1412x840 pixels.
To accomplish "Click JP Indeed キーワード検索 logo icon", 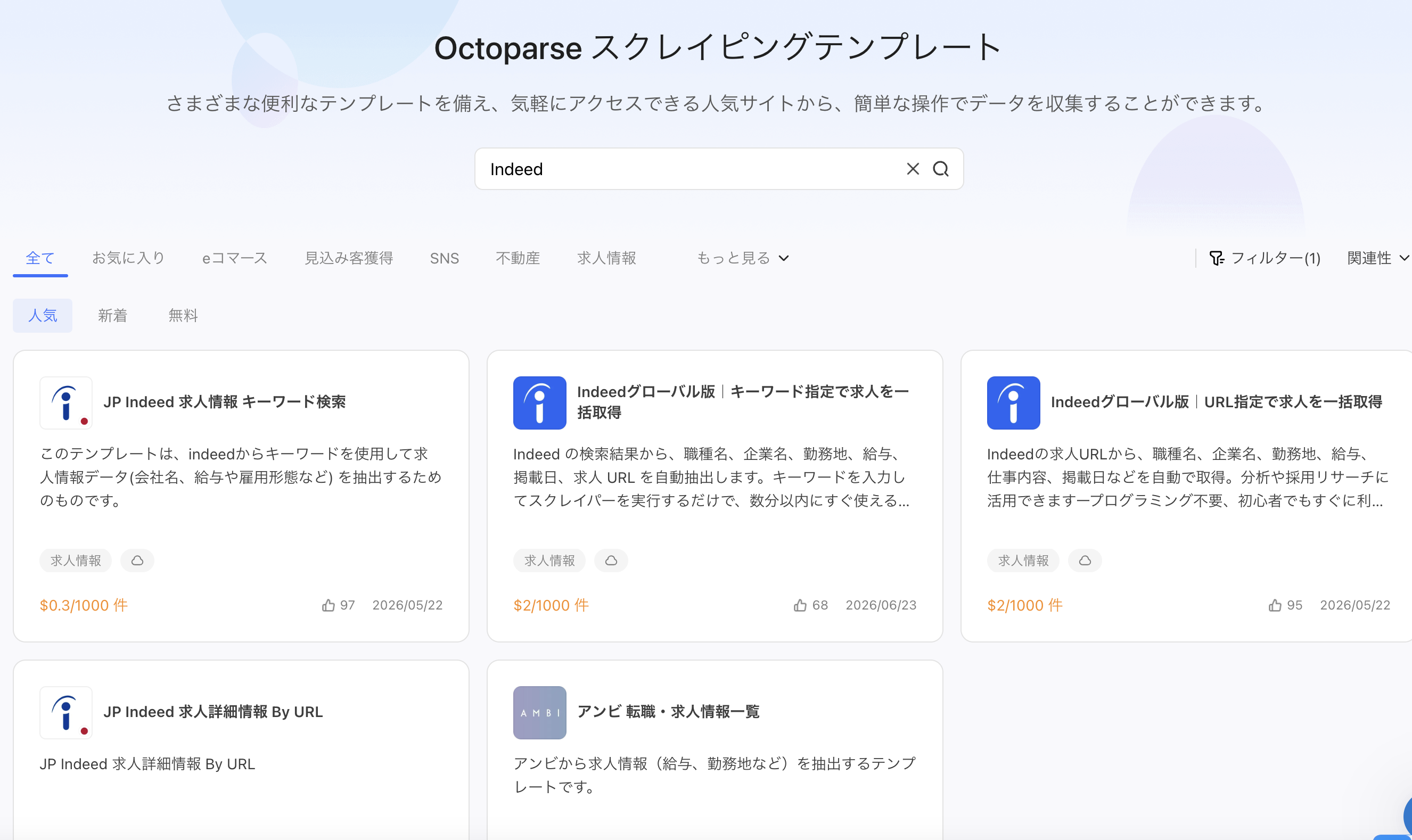I will pyautogui.click(x=65, y=402).
